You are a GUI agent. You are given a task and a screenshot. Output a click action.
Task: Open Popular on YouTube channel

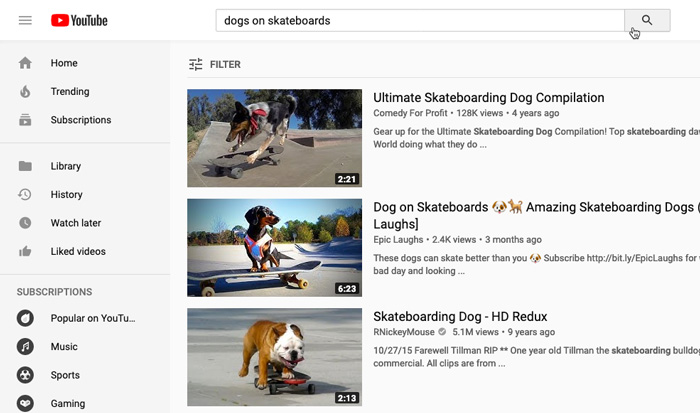pyautogui.click(x=92, y=319)
